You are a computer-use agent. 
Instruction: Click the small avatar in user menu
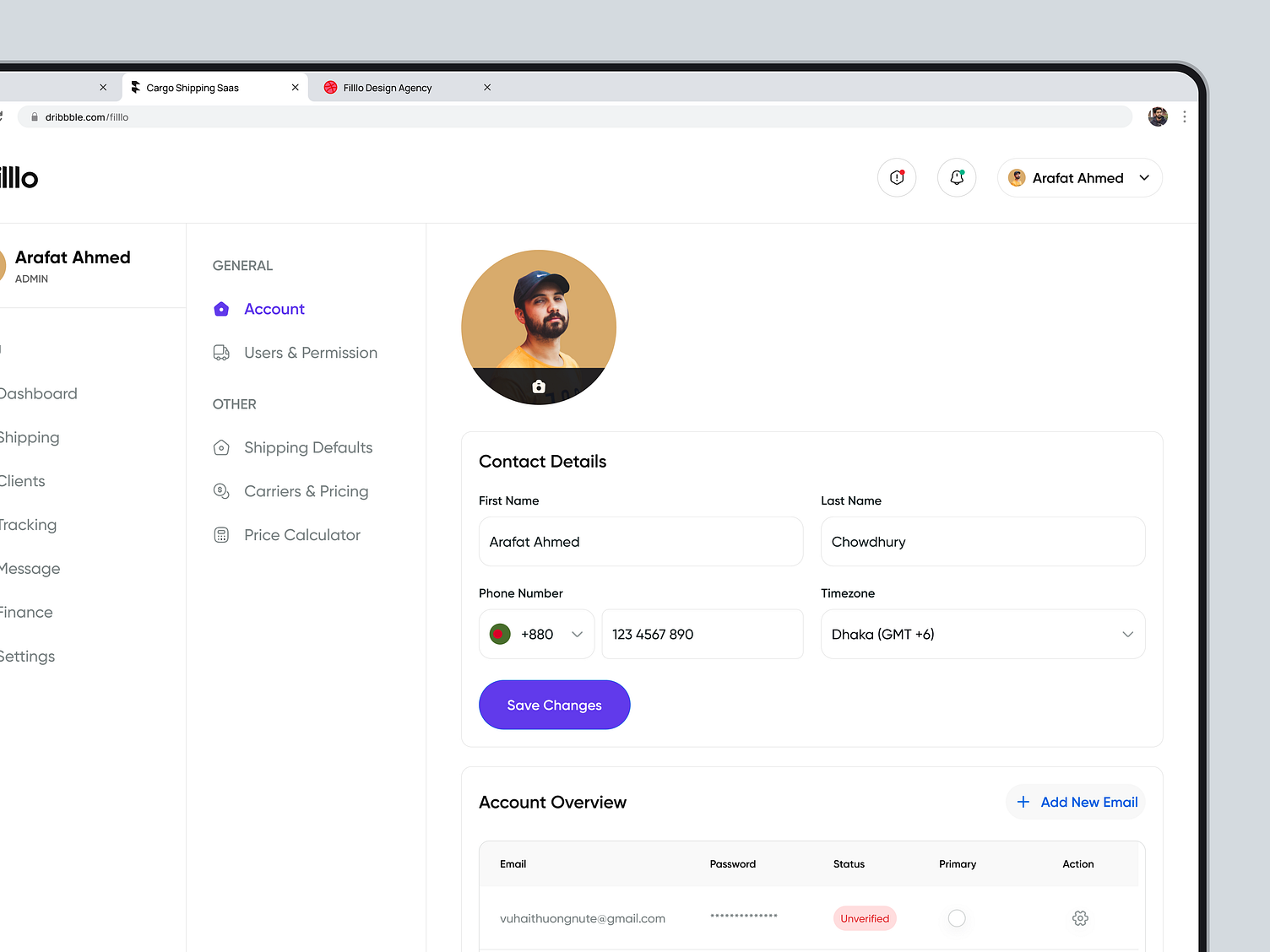pyautogui.click(x=1017, y=178)
